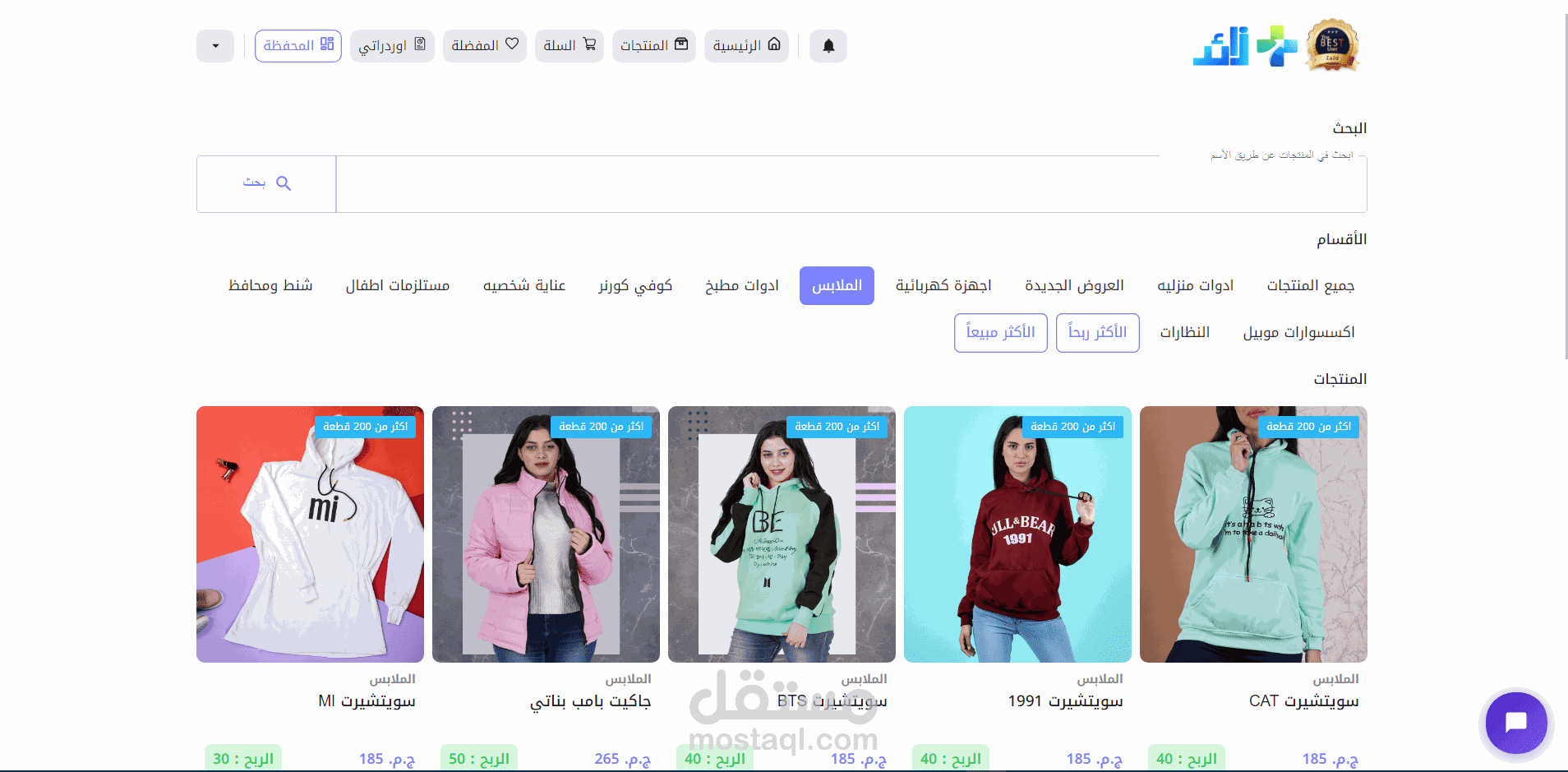Click stock badge on سويتشيرت CAT
The image size is (1568, 772).
[x=1309, y=427]
